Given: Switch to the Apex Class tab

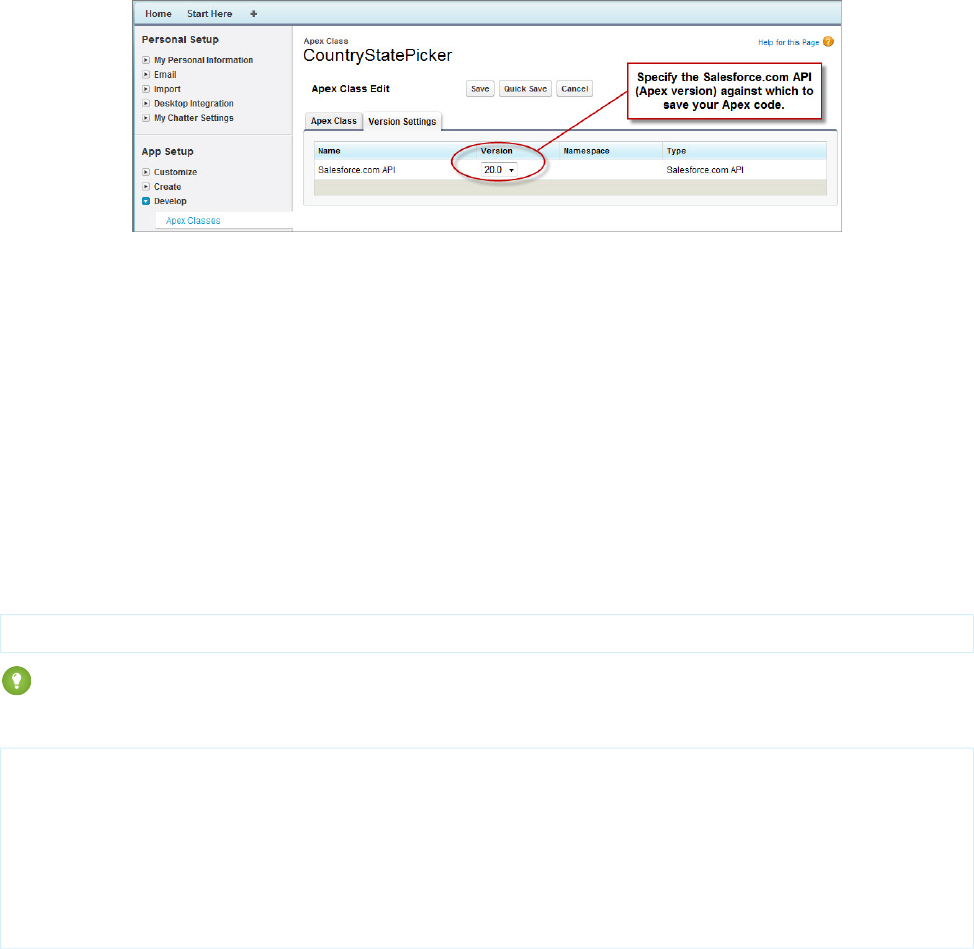Looking at the screenshot, I should pyautogui.click(x=334, y=121).
